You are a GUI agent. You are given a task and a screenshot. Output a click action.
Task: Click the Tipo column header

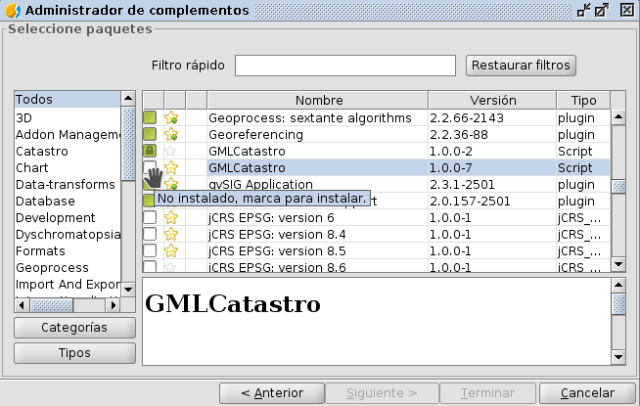pos(582,101)
